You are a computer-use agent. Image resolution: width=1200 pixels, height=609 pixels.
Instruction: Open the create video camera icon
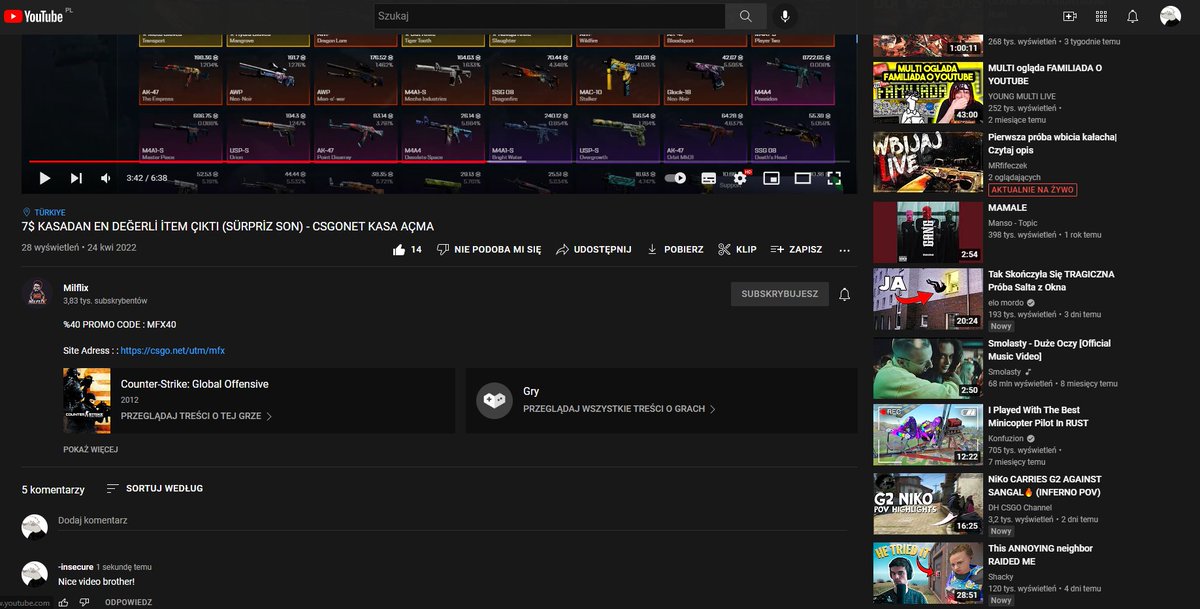pyautogui.click(x=1069, y=16)
